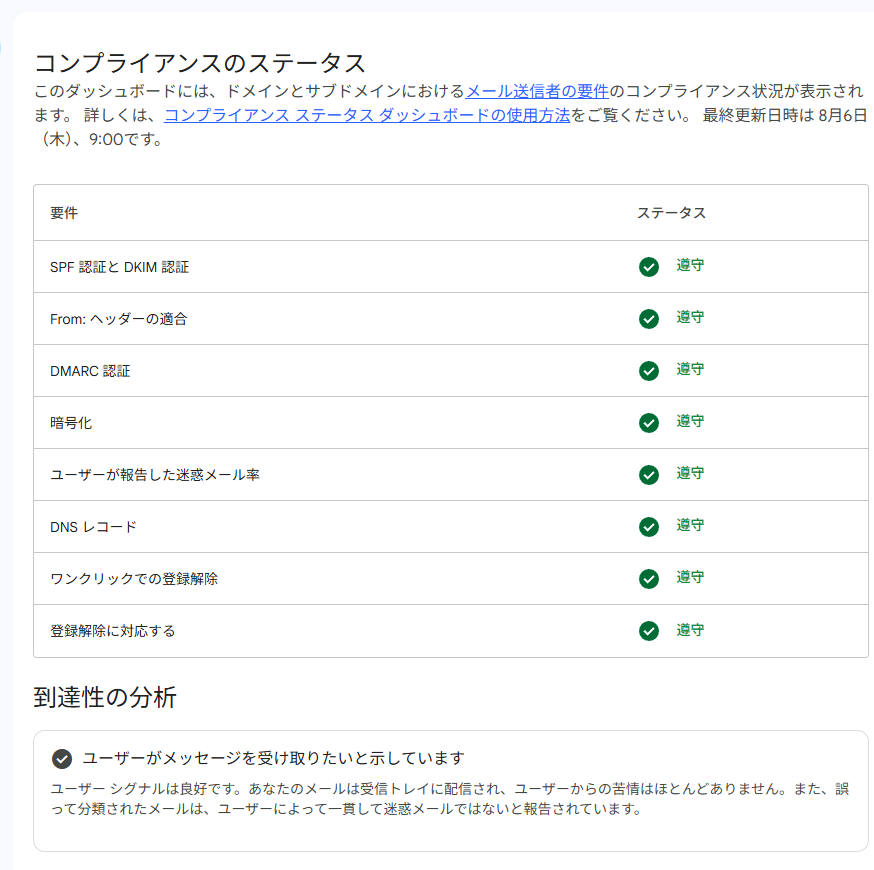The height and width of the screenshot is (870, 874).
Task: Select the ユーザーが報告した迷惑メール率 requirement text
Action: 155,475
